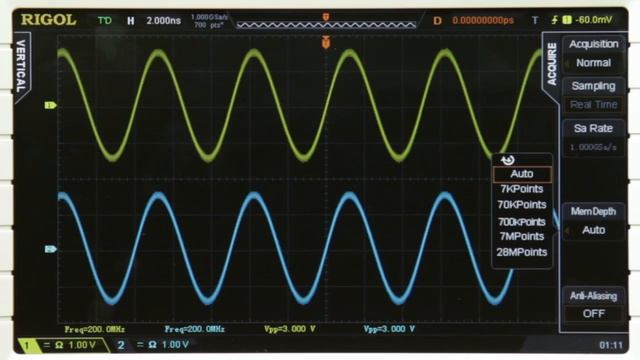Click the Sa Rate value box
The height and width of the screenshot is (360, 640).
(x=593, y=147)
